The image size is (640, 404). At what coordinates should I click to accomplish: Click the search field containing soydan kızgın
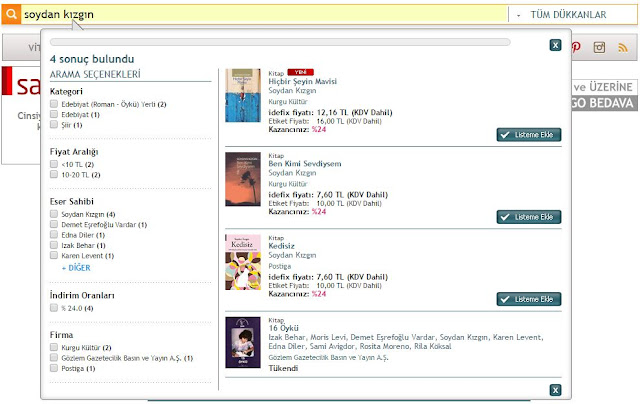[x=264, y=15]
